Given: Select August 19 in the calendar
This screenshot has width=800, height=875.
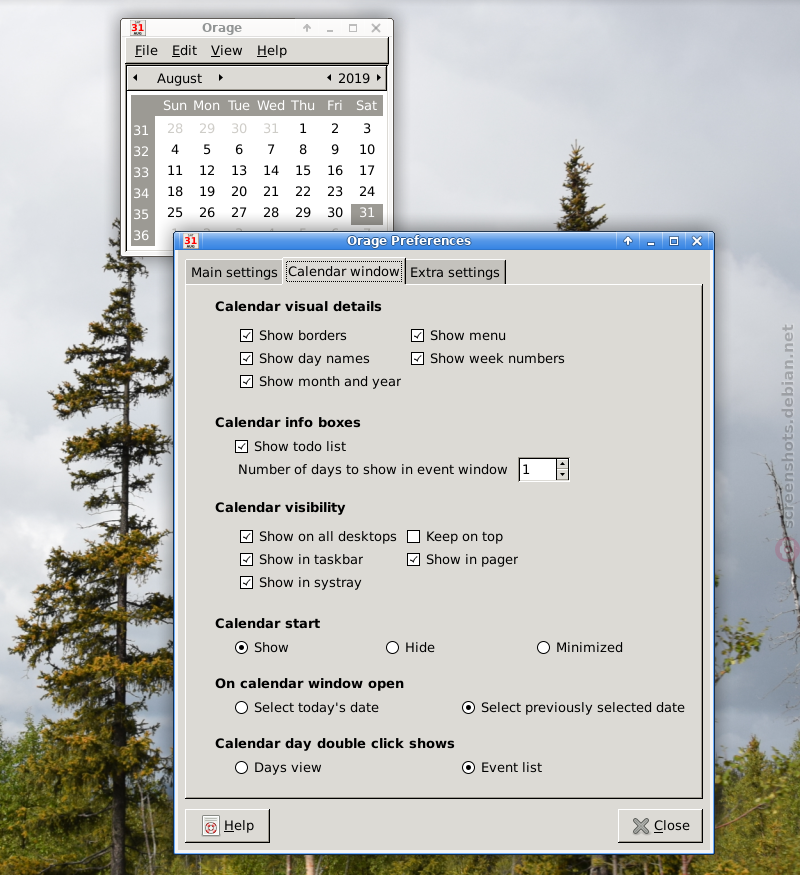Looking at the screenshot, I should [207, 191].
